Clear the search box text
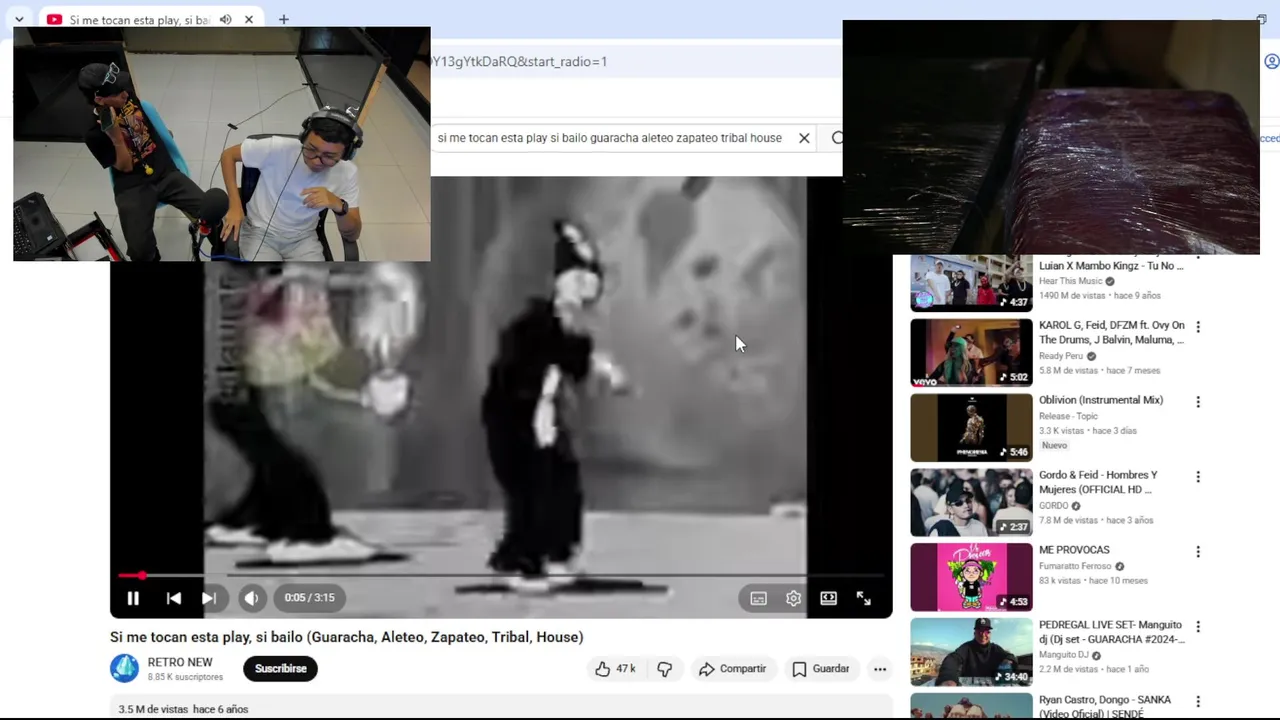 (804, 138)
